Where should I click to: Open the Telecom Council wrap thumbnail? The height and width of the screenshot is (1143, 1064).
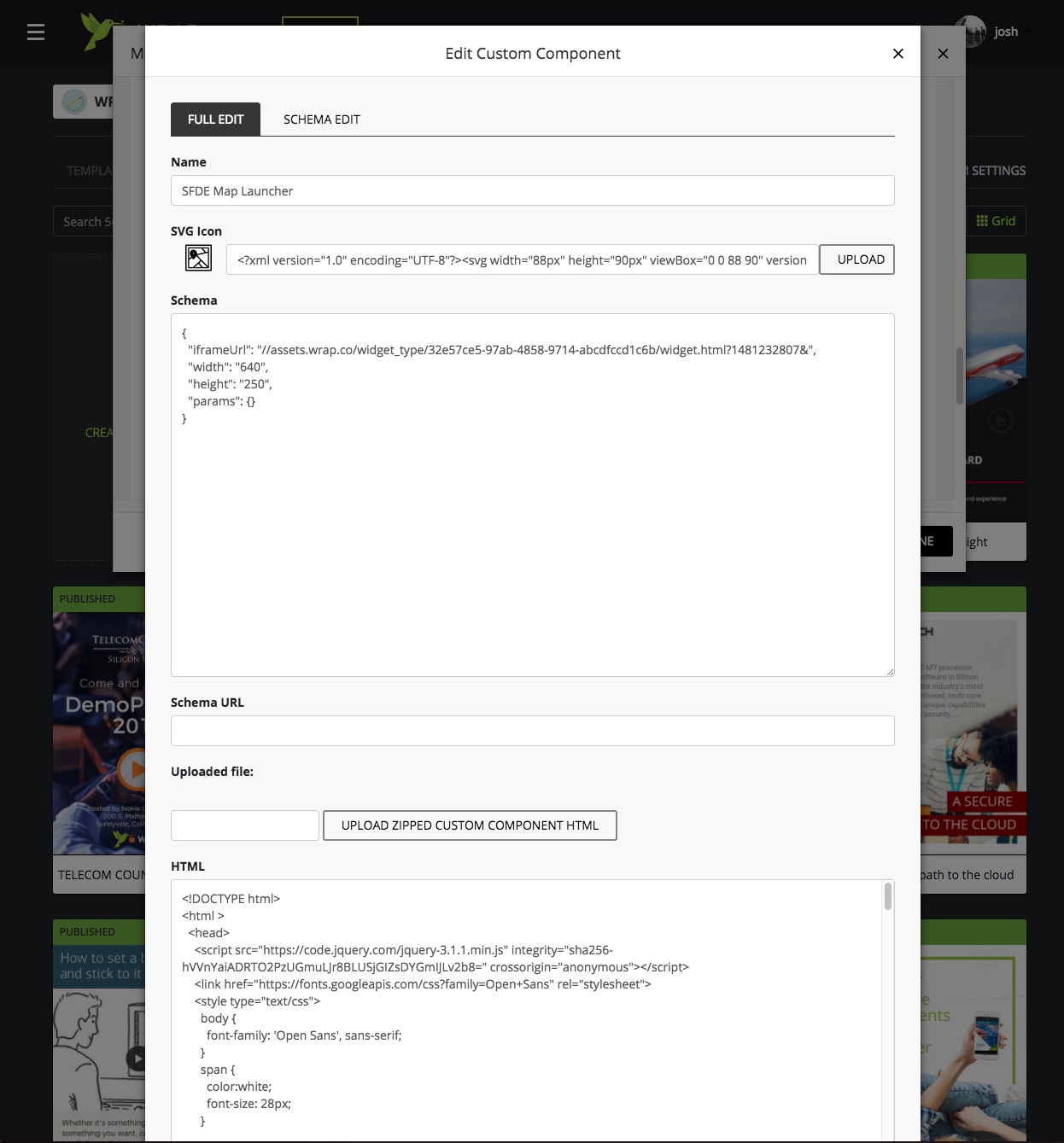99,733
